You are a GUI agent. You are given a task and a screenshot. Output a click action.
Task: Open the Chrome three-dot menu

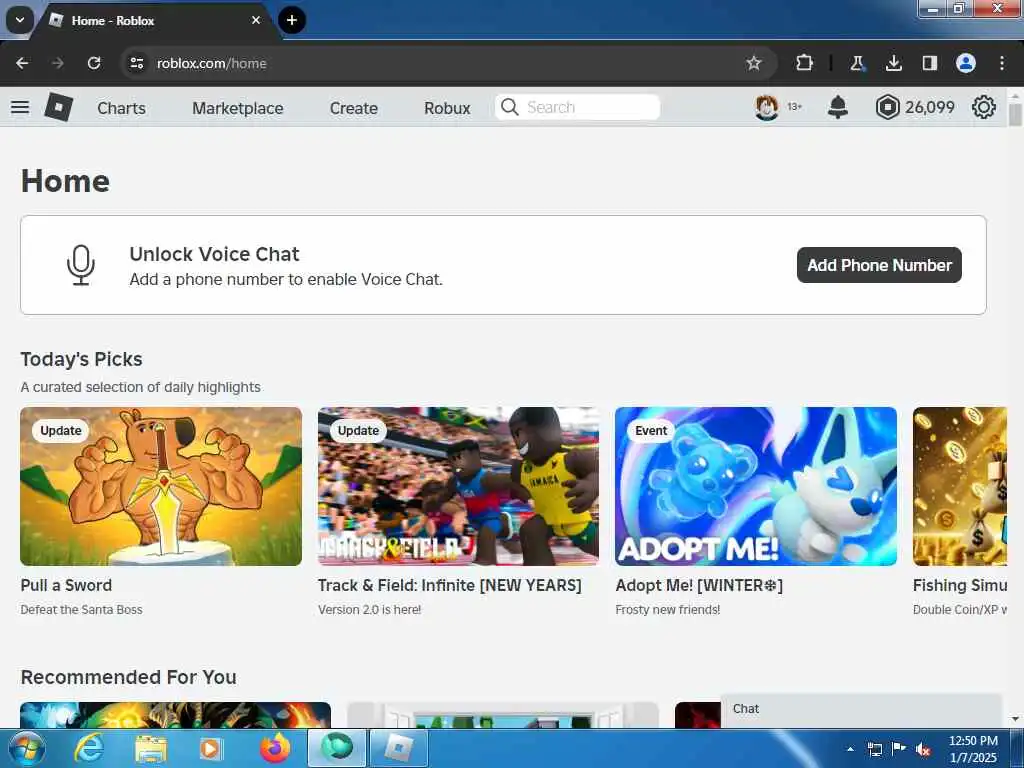coord(1002,63)
